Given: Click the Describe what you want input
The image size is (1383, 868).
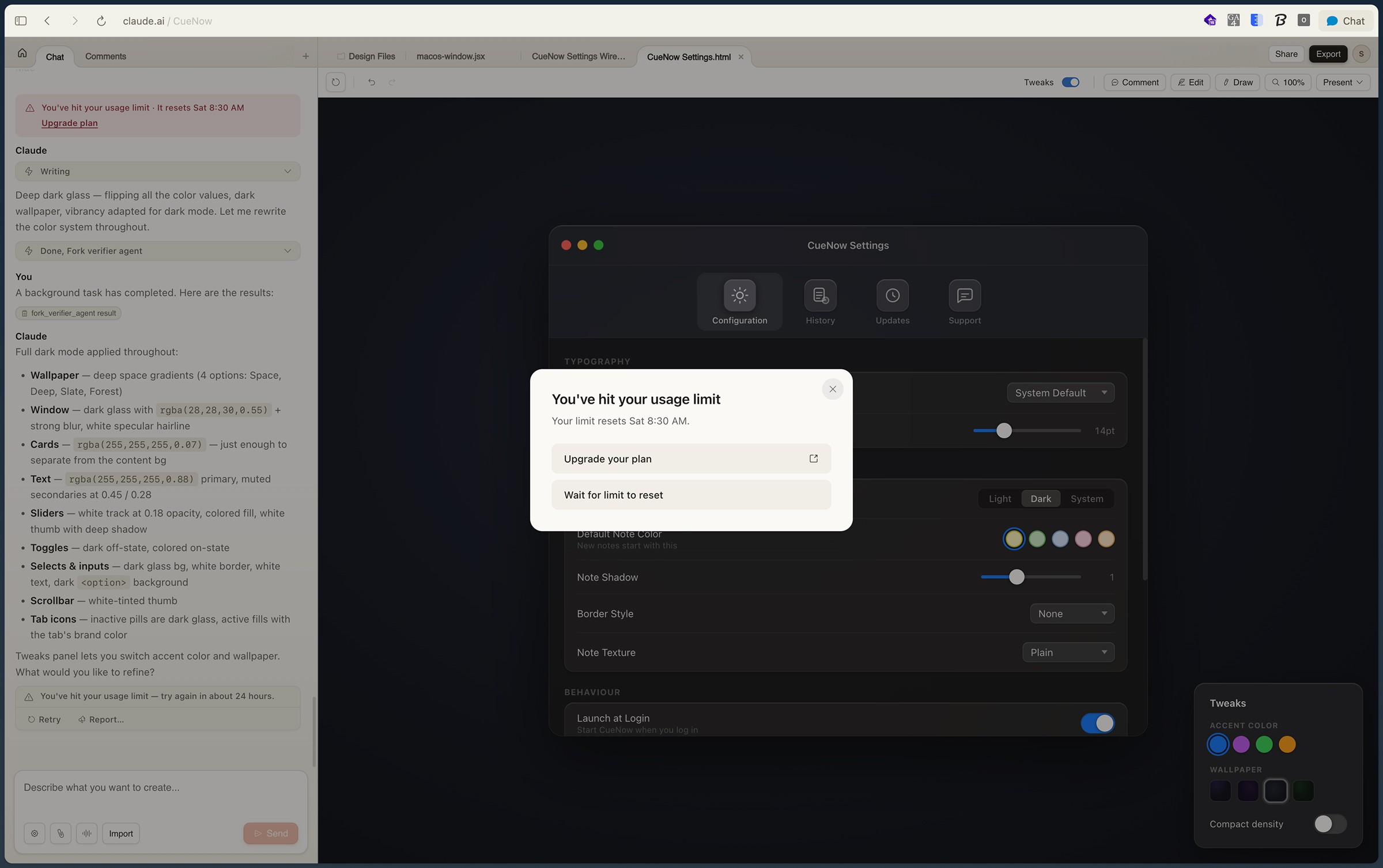Looking at the screenshot, I should point(161,788).
